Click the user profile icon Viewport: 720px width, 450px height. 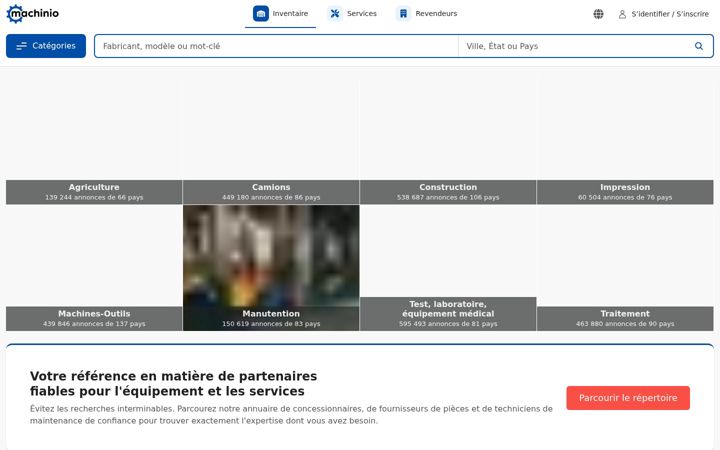click(622, 14)
